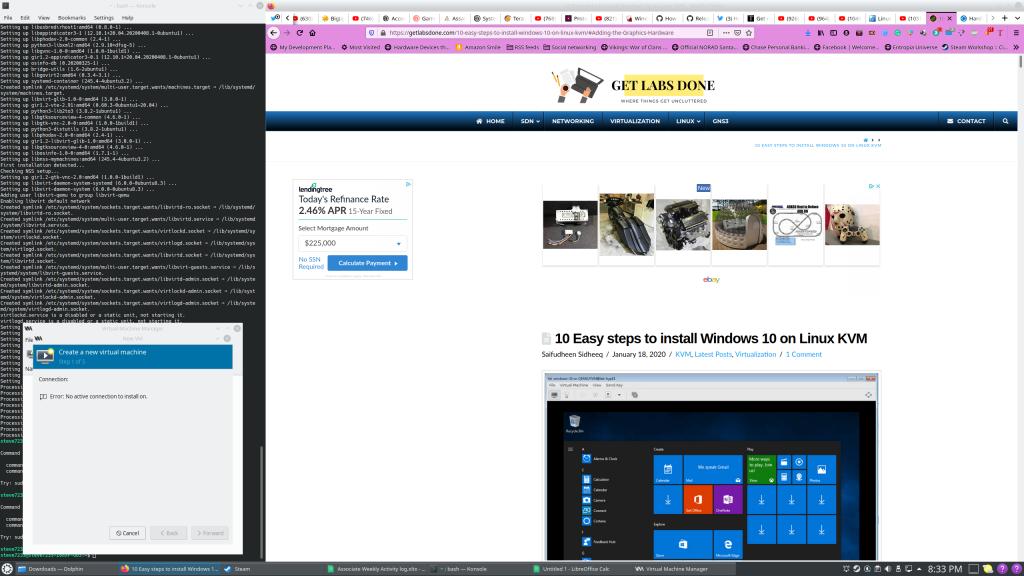Switch to Steam in the taskbar
Viewport: 1024px width, 576px height.
click(238, 568)
